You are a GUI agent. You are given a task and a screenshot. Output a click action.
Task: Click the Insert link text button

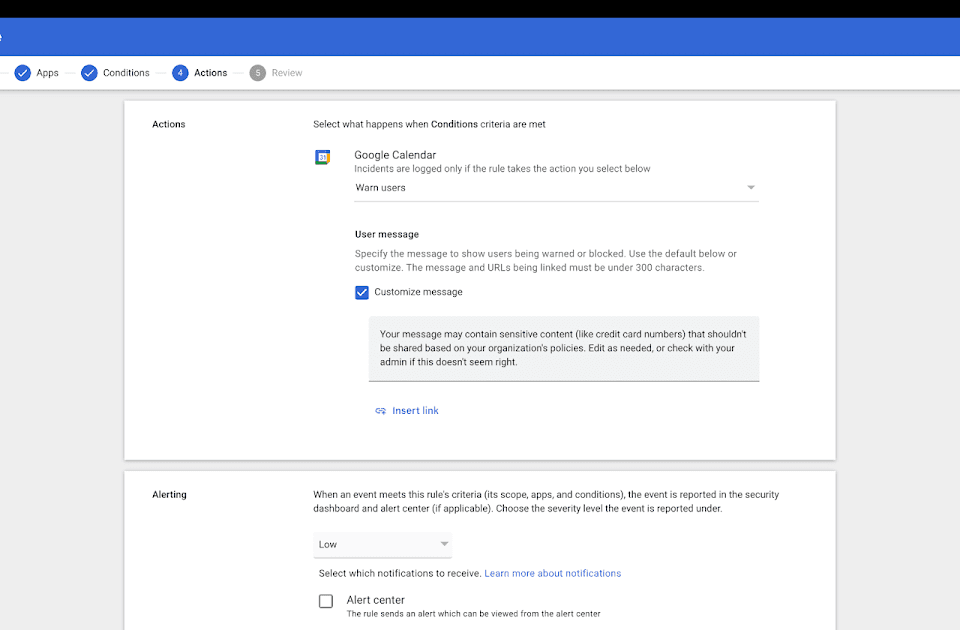coord(415,411)
